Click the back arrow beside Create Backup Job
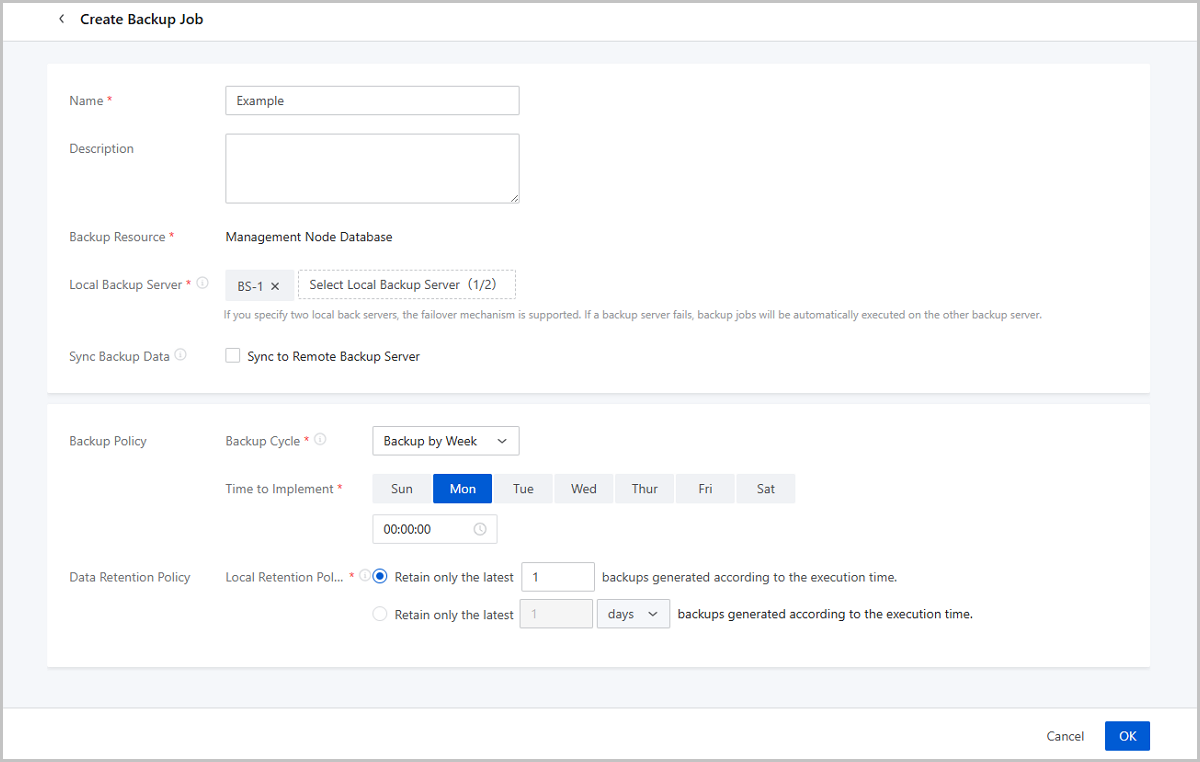The width and height of the screenshot is (1200, 762). coord(61,19)
